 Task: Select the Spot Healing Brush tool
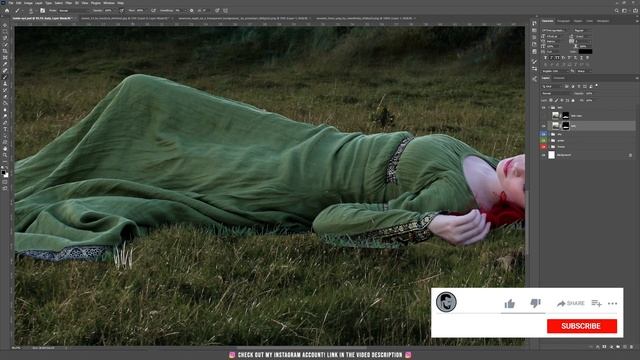[x=5, y=71]
